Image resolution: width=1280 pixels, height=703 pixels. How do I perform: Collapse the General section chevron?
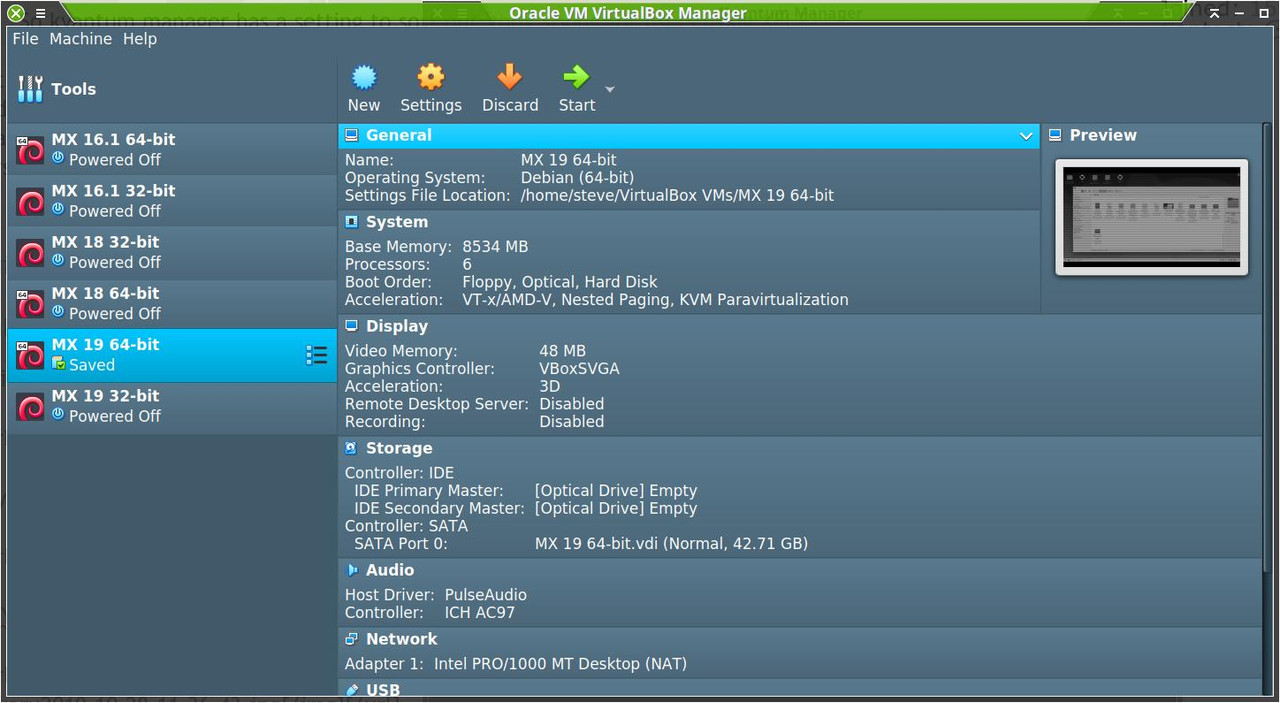1026,136
